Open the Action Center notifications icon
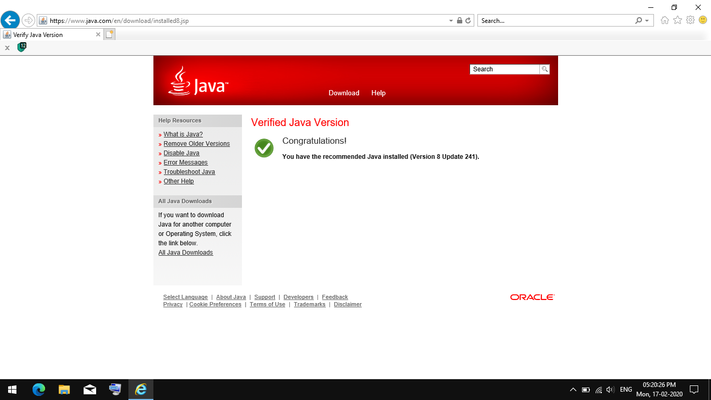The image size is (711, 400). (694, 390)
